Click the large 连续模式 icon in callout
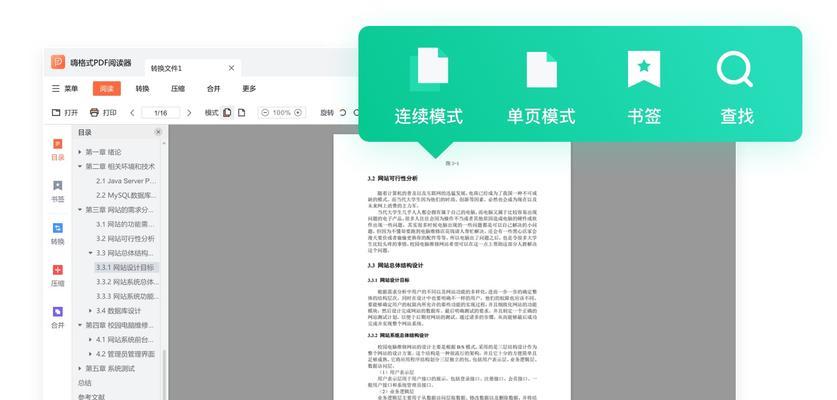 (x=429, y=69)
